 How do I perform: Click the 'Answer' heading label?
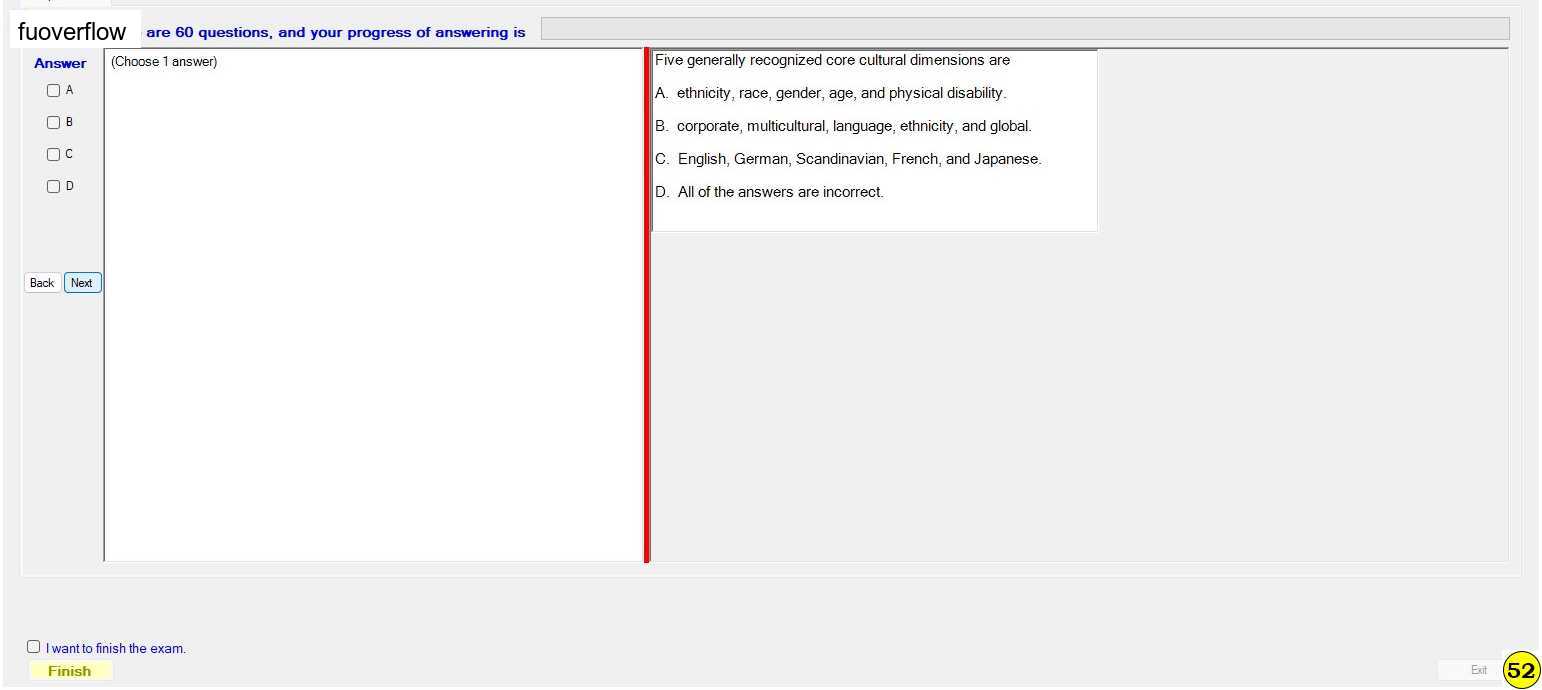(60, 63)
